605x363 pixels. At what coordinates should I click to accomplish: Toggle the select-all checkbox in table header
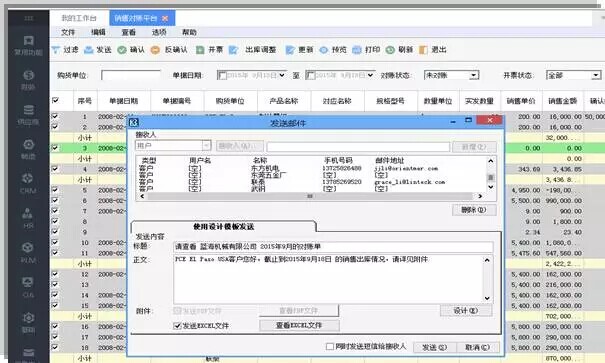click(x=55, y=100)
